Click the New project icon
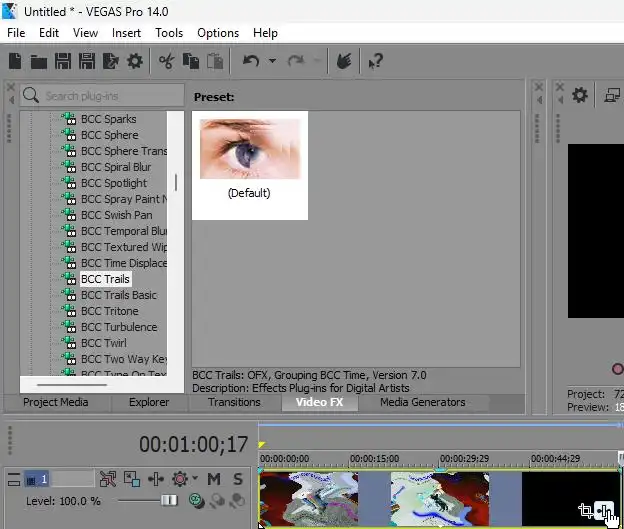Screen dimensions: 624x529 15,61
